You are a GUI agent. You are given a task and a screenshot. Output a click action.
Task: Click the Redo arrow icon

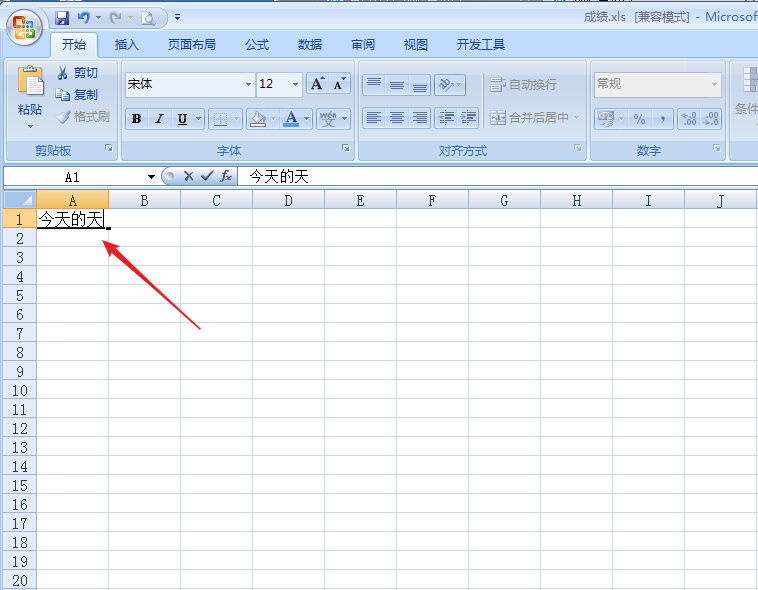tap(116, 18)
